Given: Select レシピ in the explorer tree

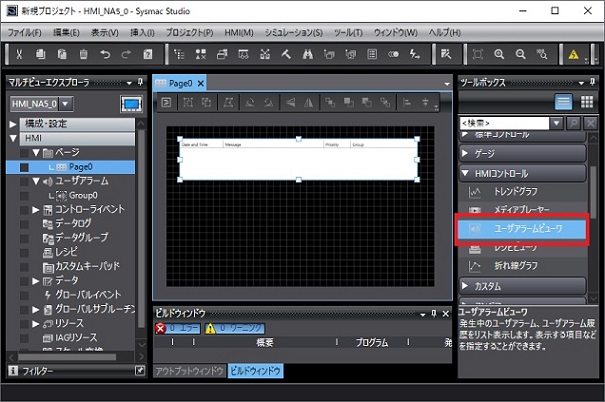Looking at the screenshot, I should [66, 252].
